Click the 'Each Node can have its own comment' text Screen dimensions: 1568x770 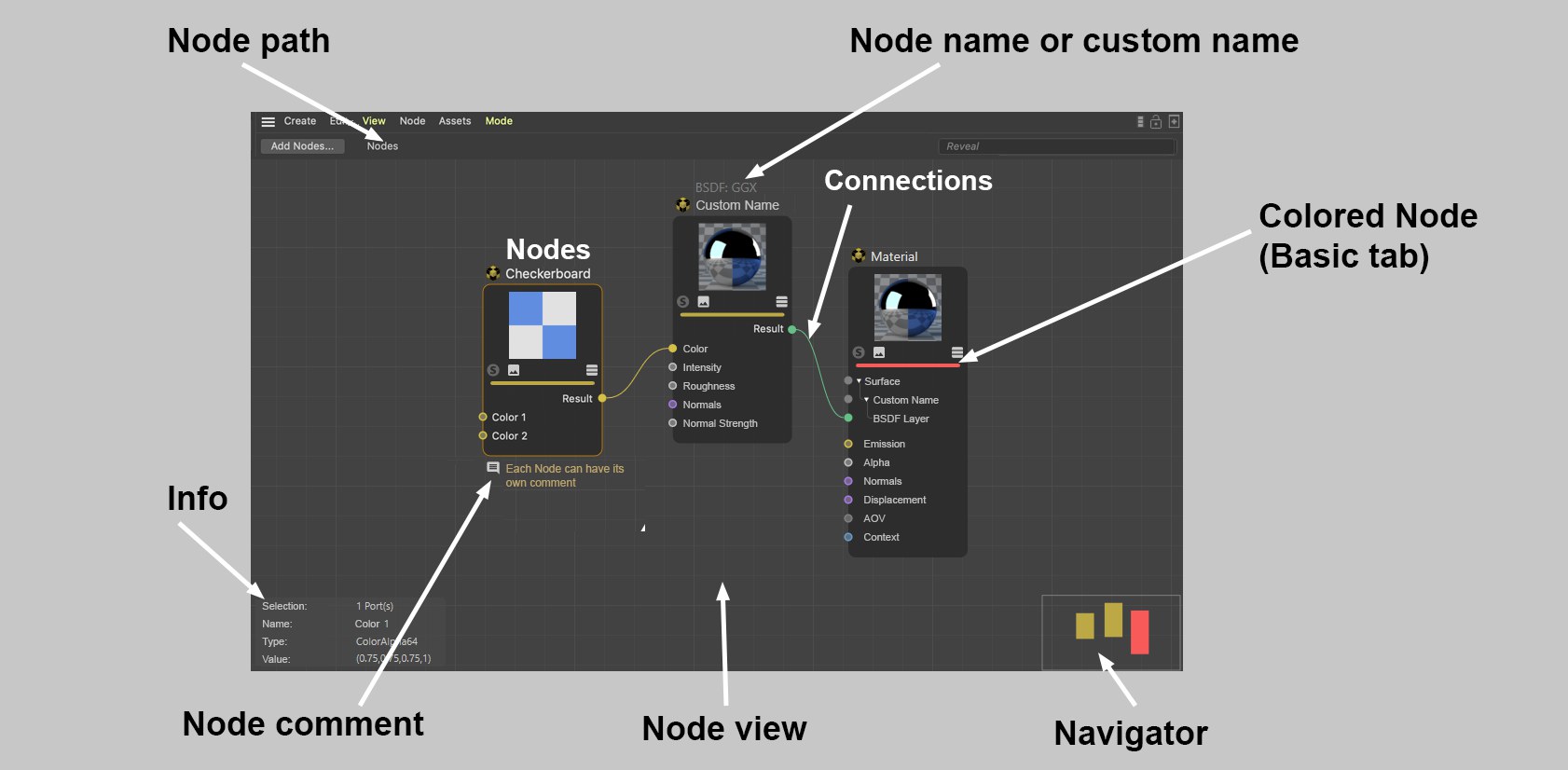(x=564, y=475)
